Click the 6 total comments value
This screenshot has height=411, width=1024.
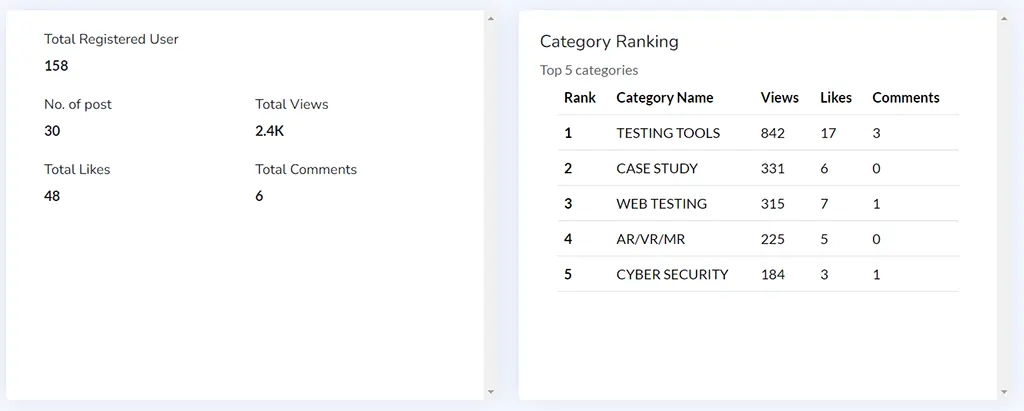(259, 196)
